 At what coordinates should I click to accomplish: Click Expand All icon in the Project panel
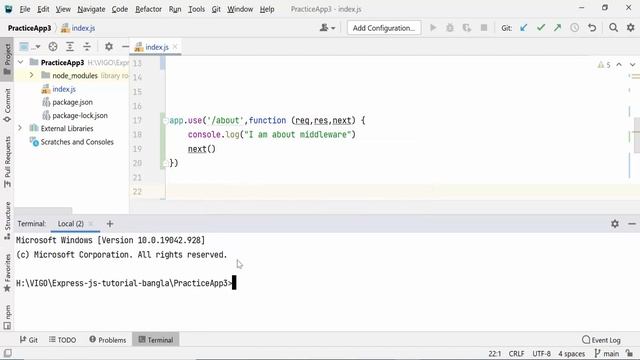coord(70,47)
